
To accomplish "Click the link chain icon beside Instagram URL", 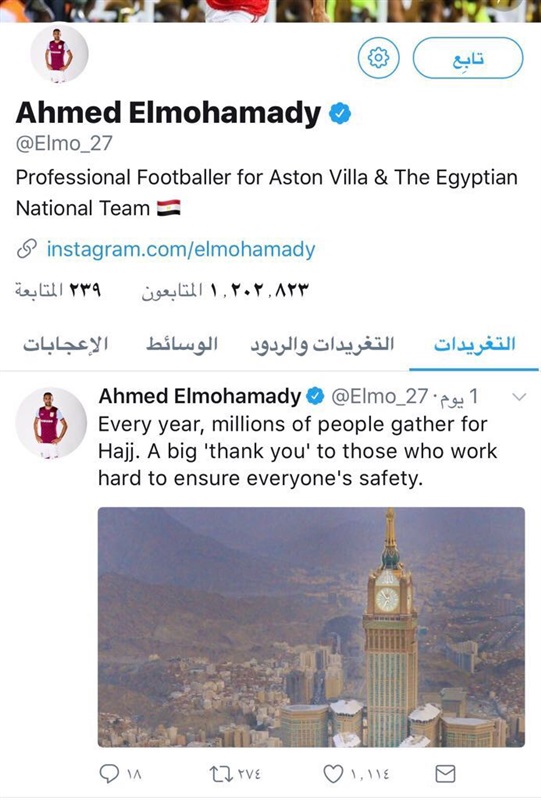I will [27, 249].
